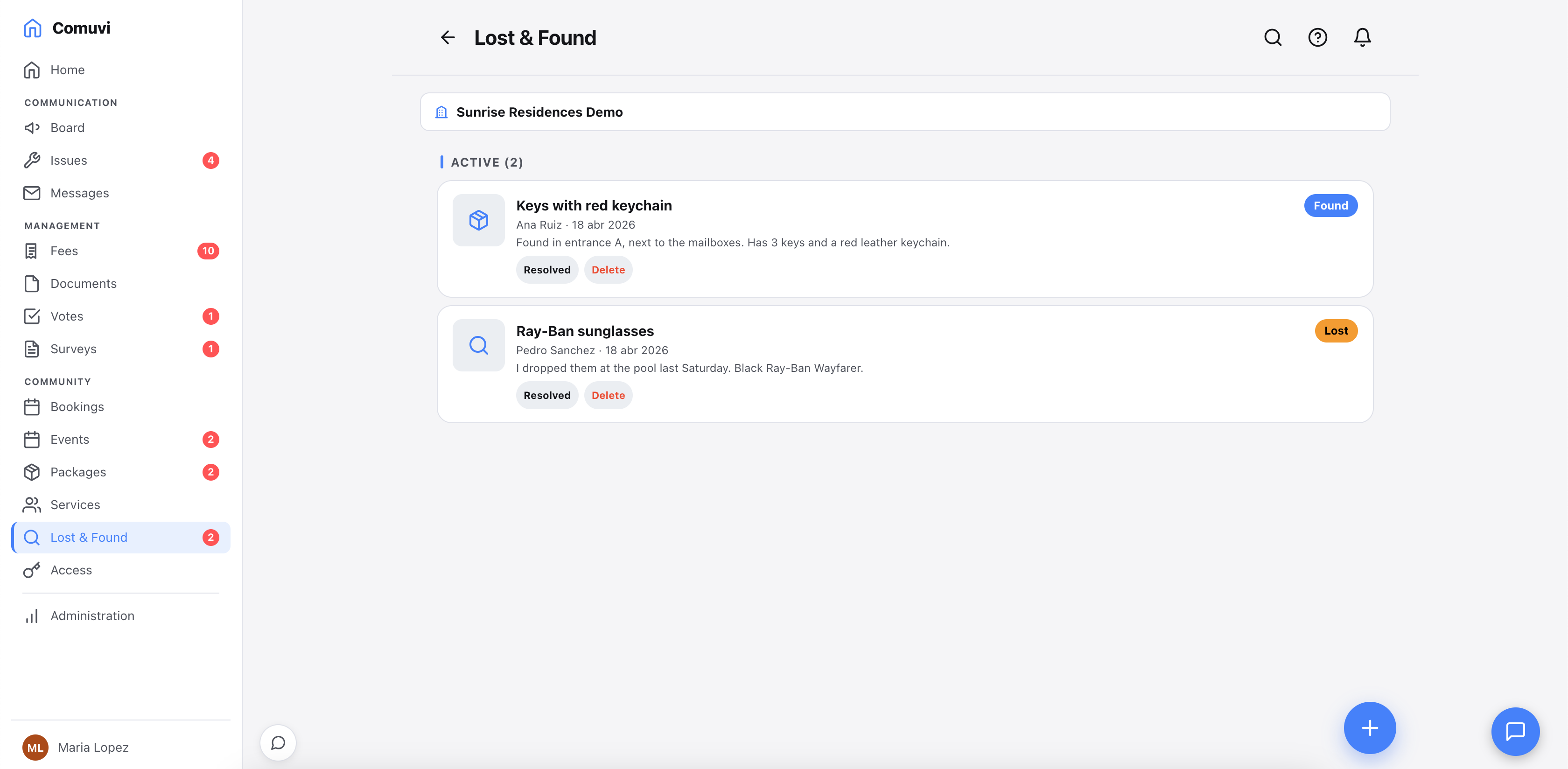Open search with the magnifier icon in header

(1273, 38)
